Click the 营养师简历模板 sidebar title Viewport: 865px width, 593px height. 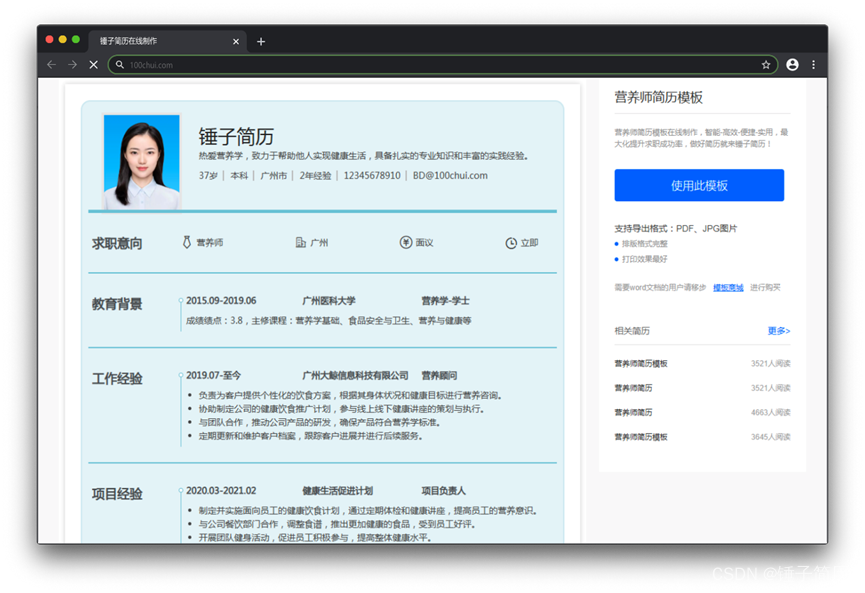[659, 98]
